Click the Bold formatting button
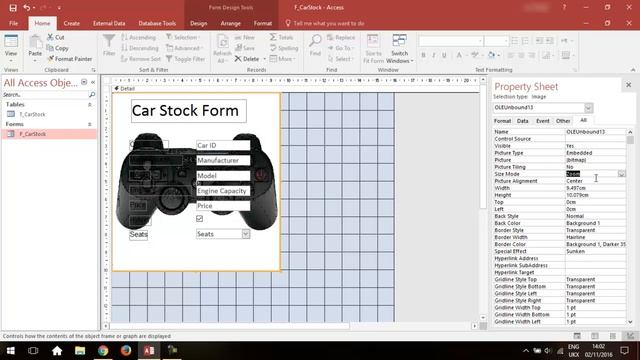This screenshot has height=360, width=640. 423,55
